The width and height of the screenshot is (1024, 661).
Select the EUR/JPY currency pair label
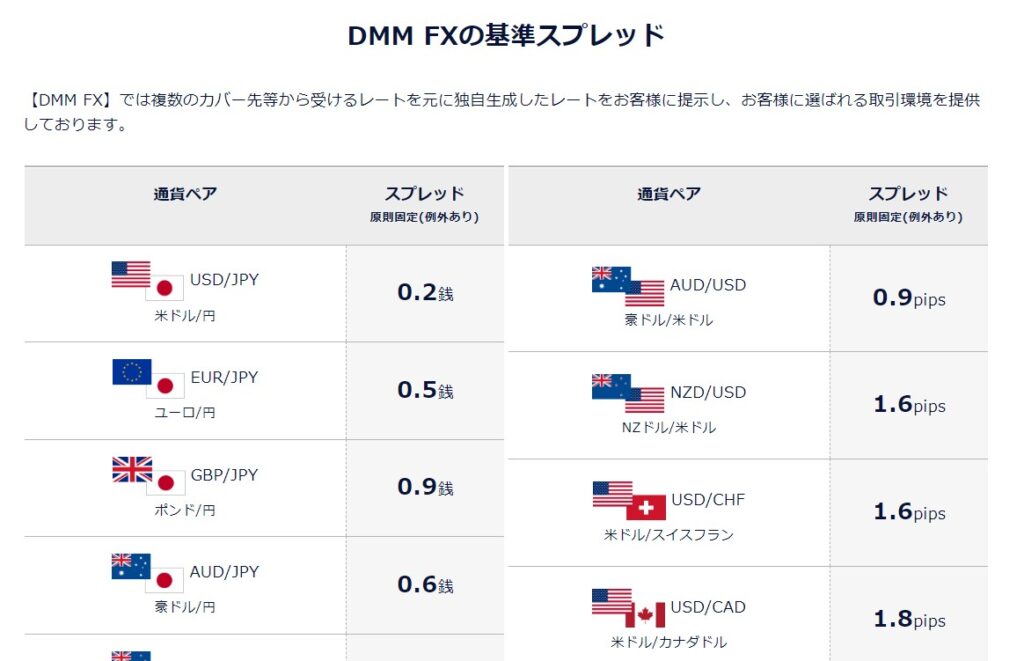click(x=224, y=378)
